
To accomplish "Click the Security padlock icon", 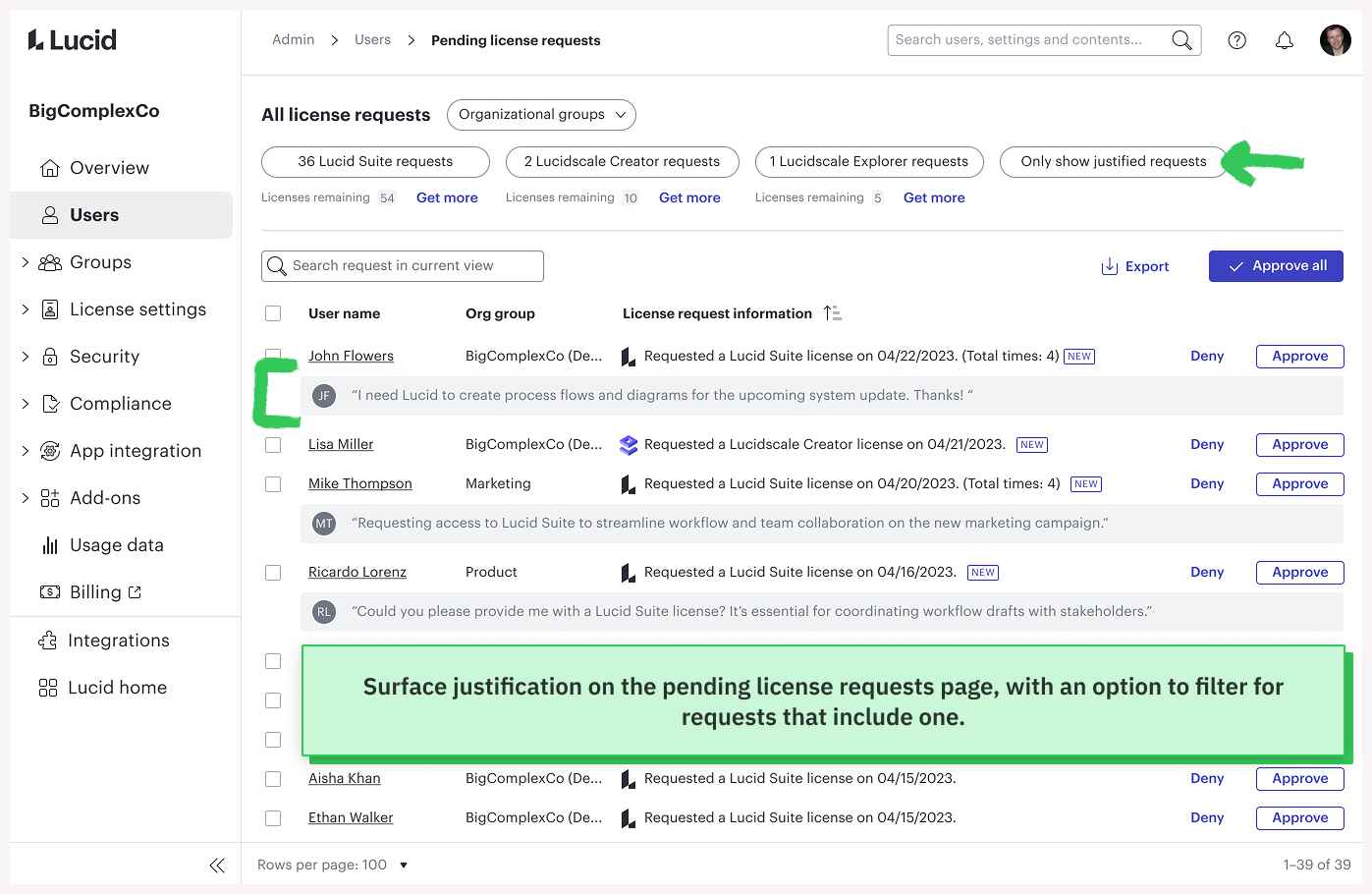I will pyautogui.click(x=50, y=357).
